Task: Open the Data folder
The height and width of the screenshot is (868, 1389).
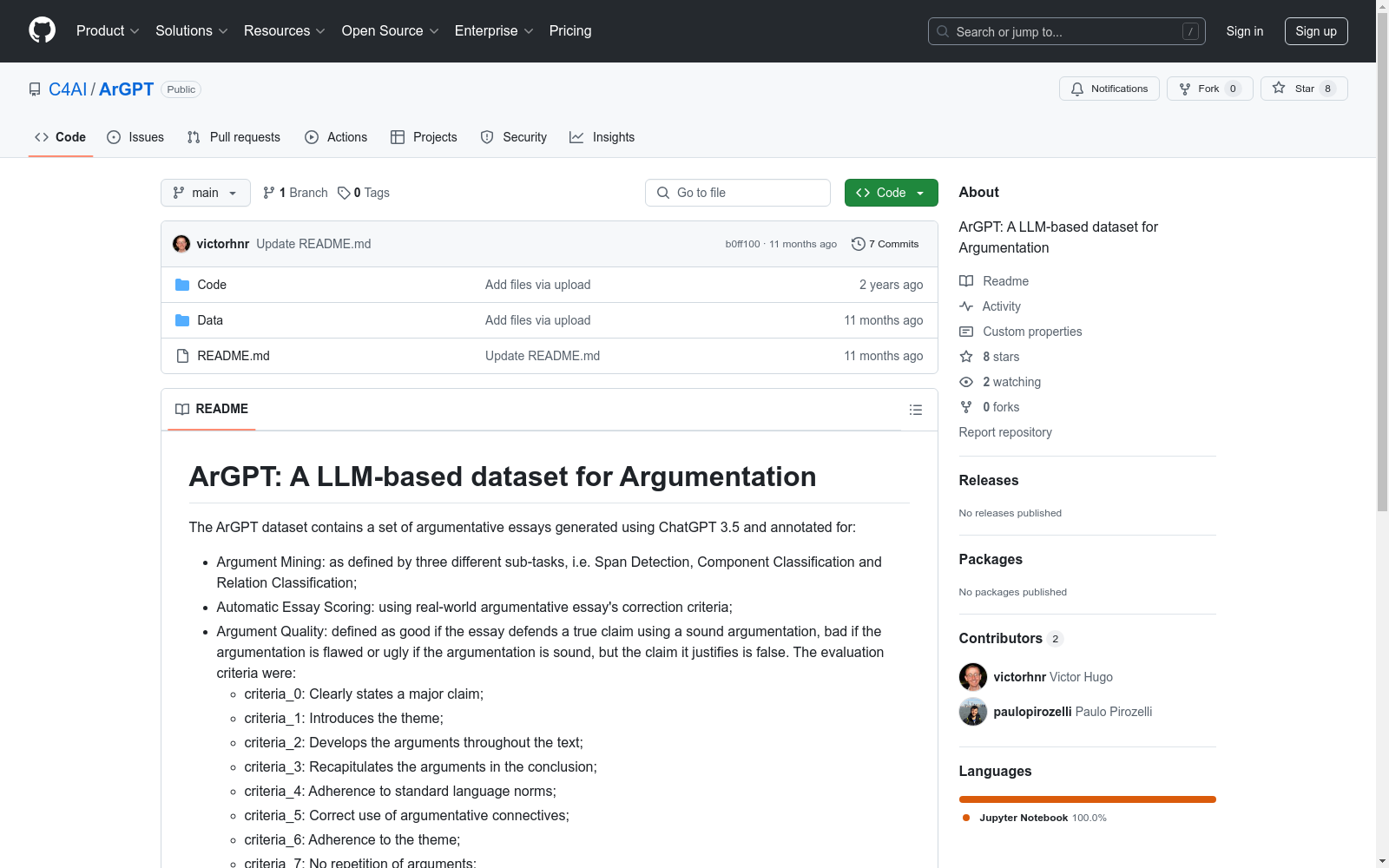Action: coord(210,320)
